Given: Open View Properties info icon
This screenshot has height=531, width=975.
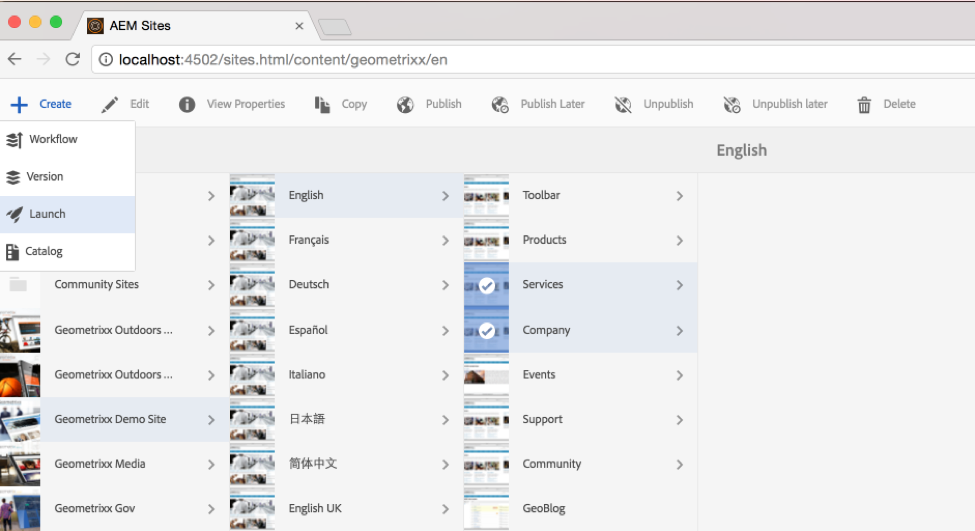Looking at the screenshot, I should pos(187,104).
